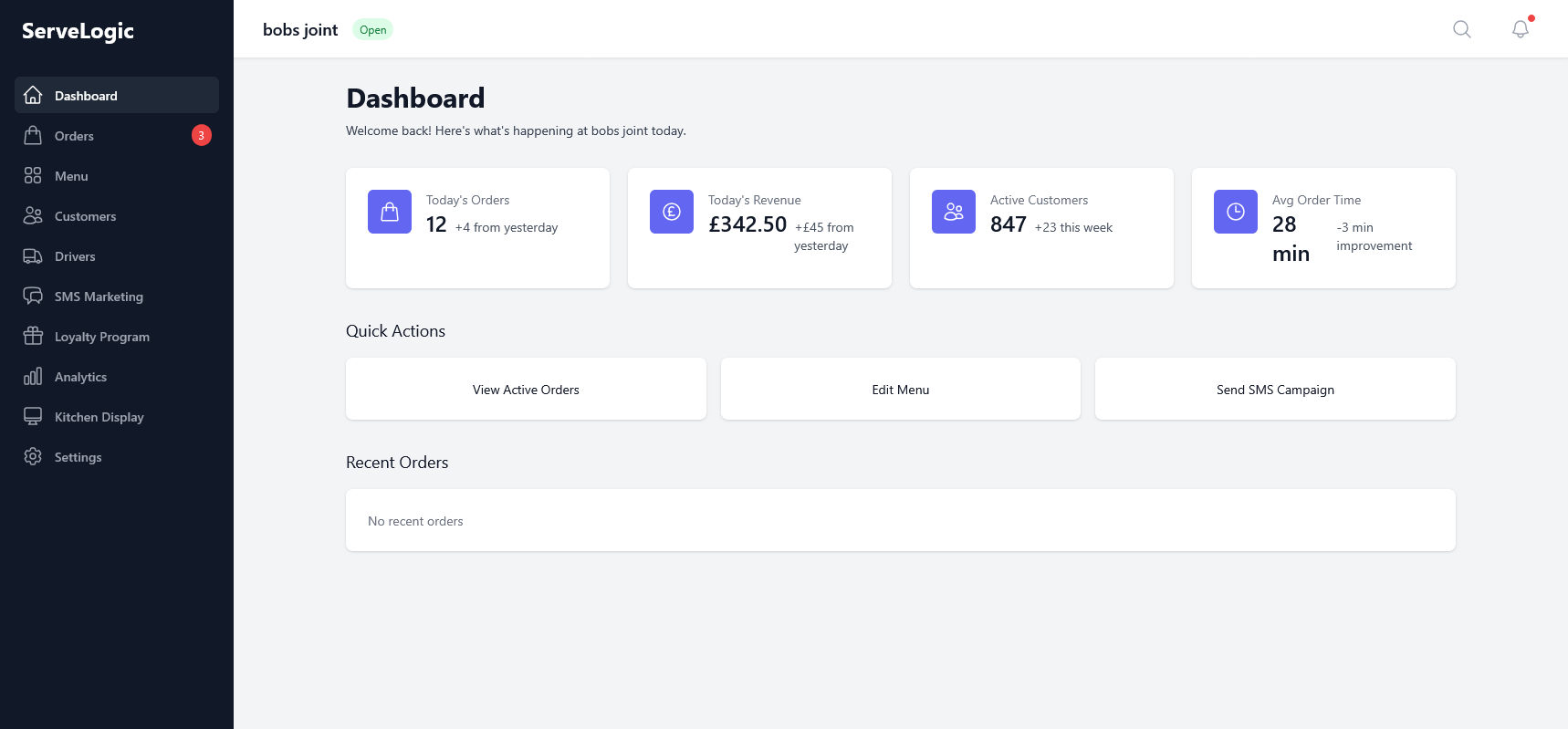The height and width of the screenshot is (729, 1568).
Task: Click the Kitchen Display monitor icon
Action: point(33,417)
